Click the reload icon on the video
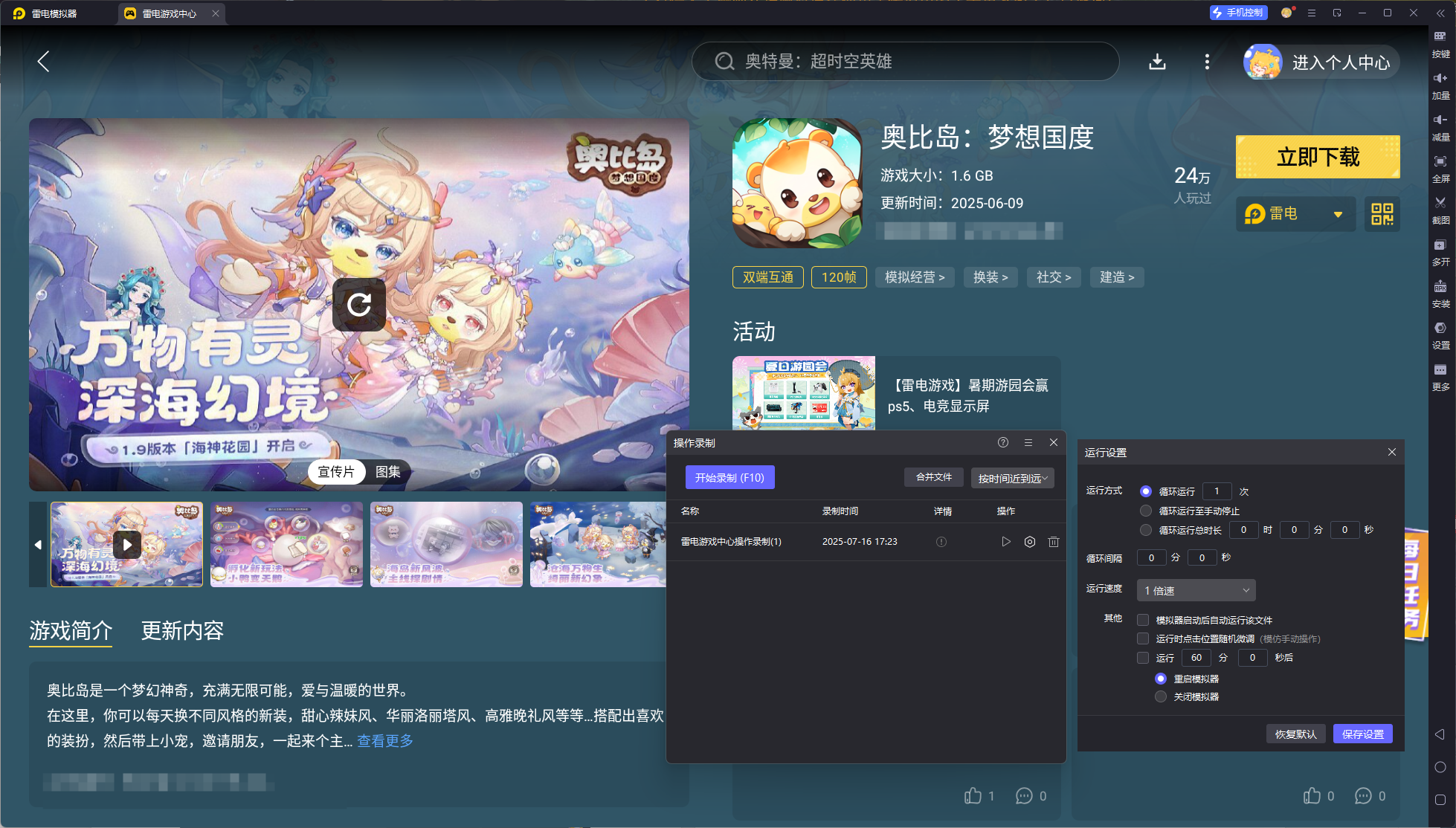This screenshot has width=1456, height=828. coord(359,304)
